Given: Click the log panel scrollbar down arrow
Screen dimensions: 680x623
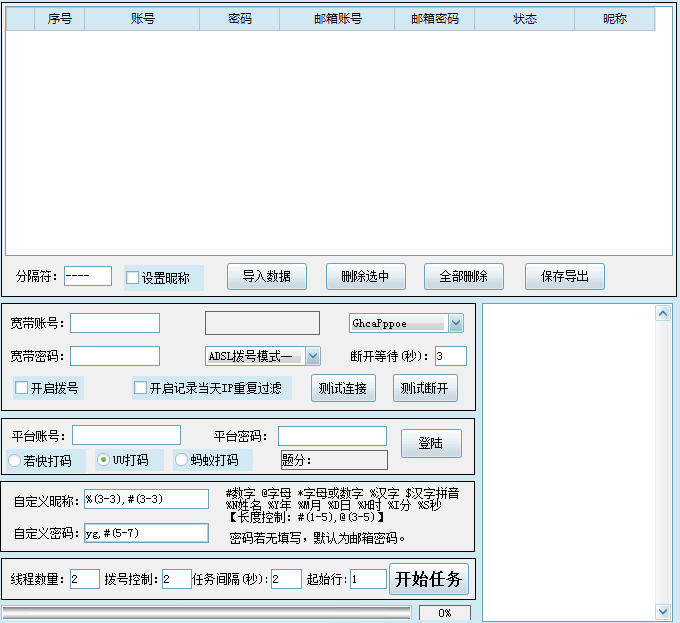Looking at the screenshot, I should pyautogui.click(x=664, y=610).
